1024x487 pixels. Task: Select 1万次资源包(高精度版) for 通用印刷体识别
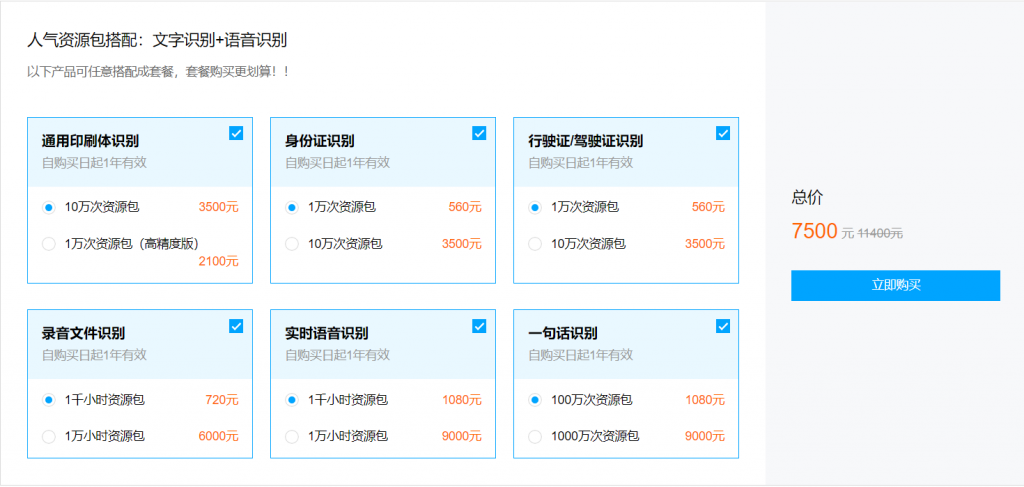[49, 243]
